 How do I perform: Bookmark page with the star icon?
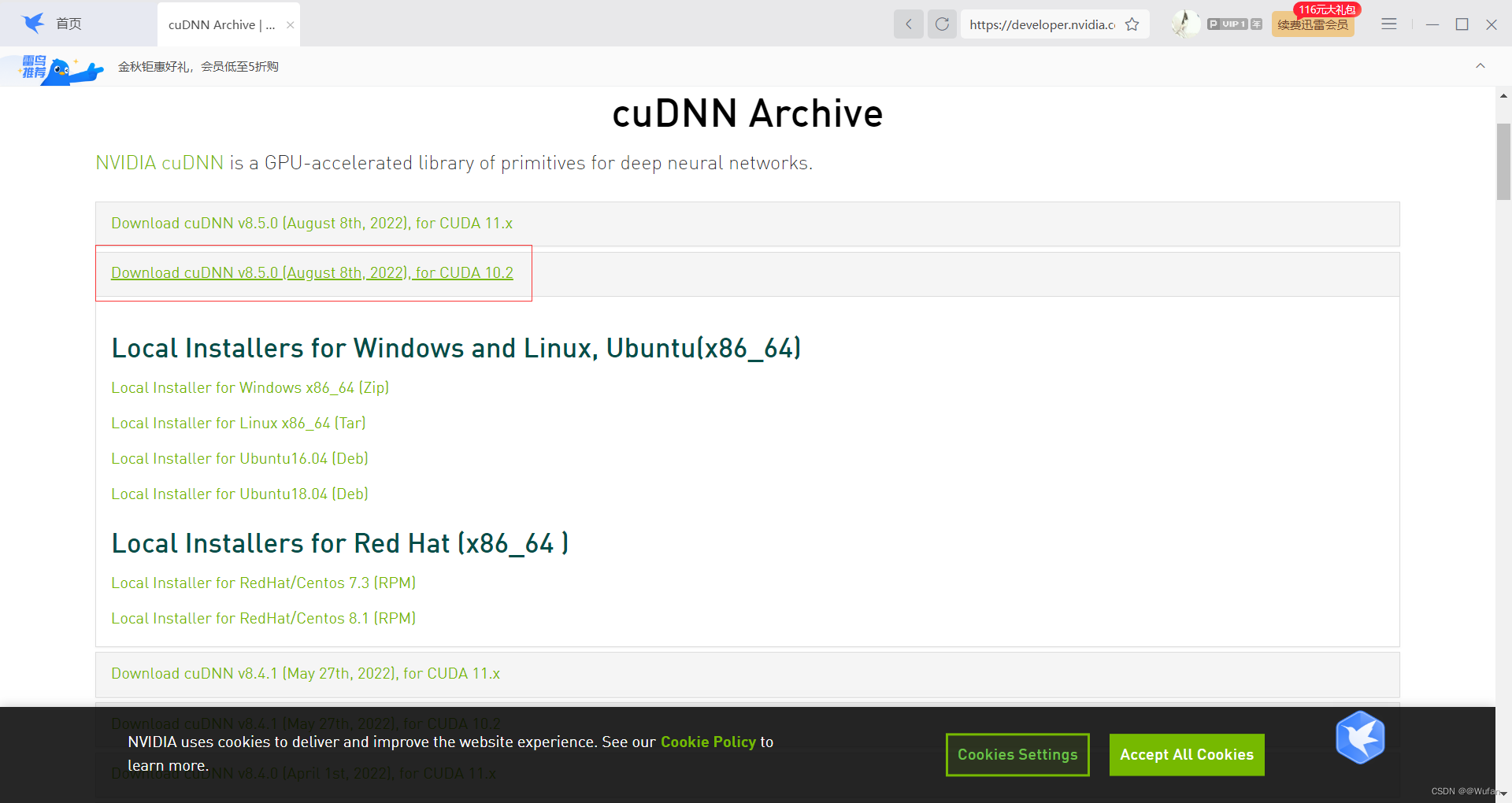point(1132,24)
